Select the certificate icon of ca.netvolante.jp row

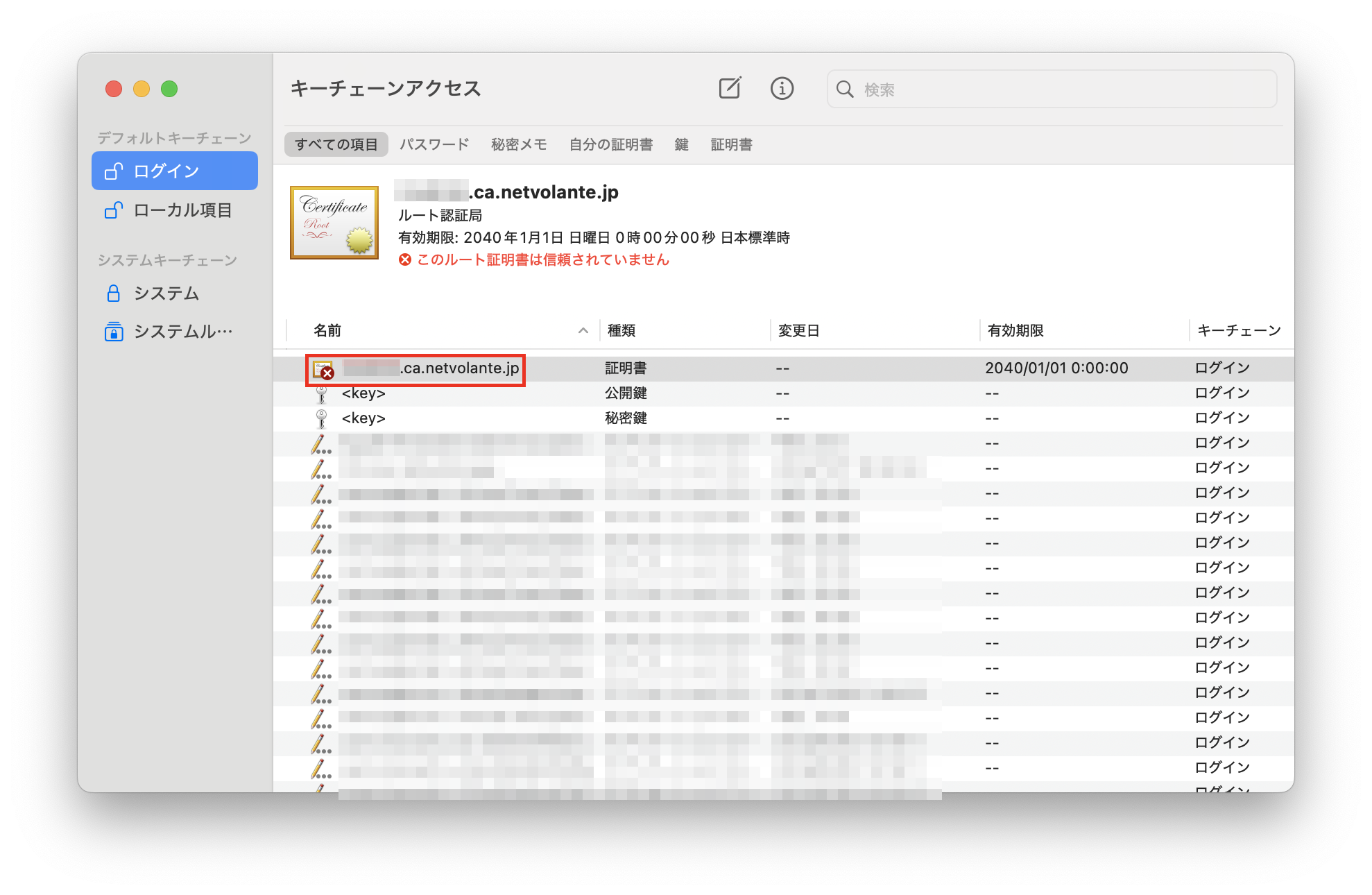pyautogui.click(x=323, y=368)
